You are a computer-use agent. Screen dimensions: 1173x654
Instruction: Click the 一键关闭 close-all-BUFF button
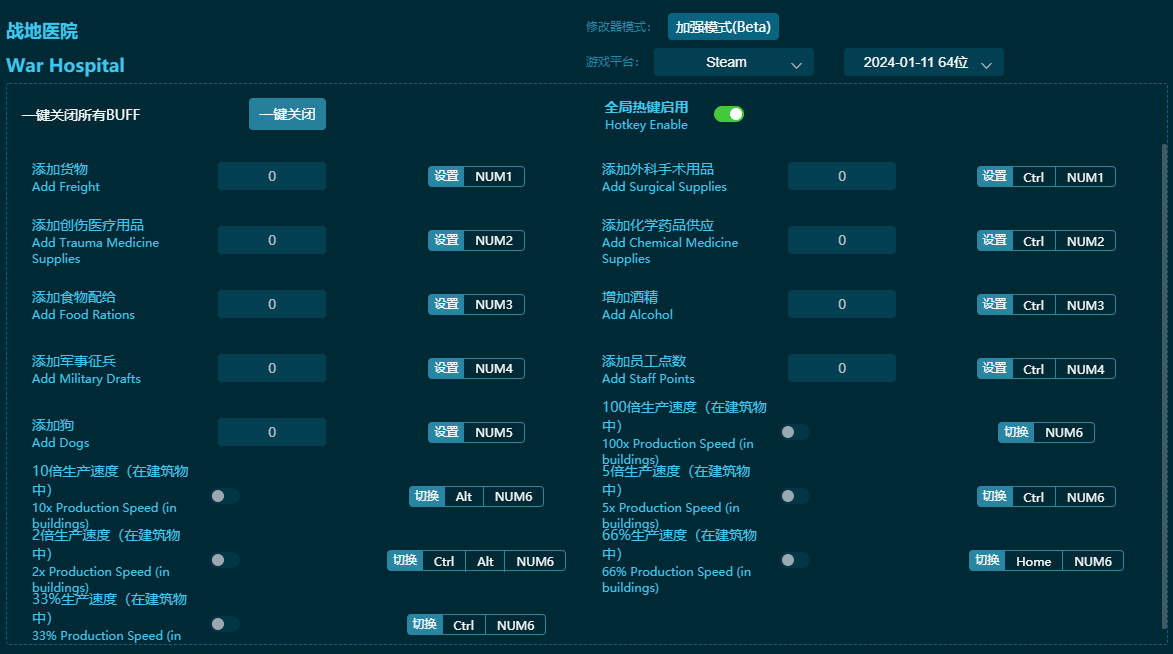point(287,113)
